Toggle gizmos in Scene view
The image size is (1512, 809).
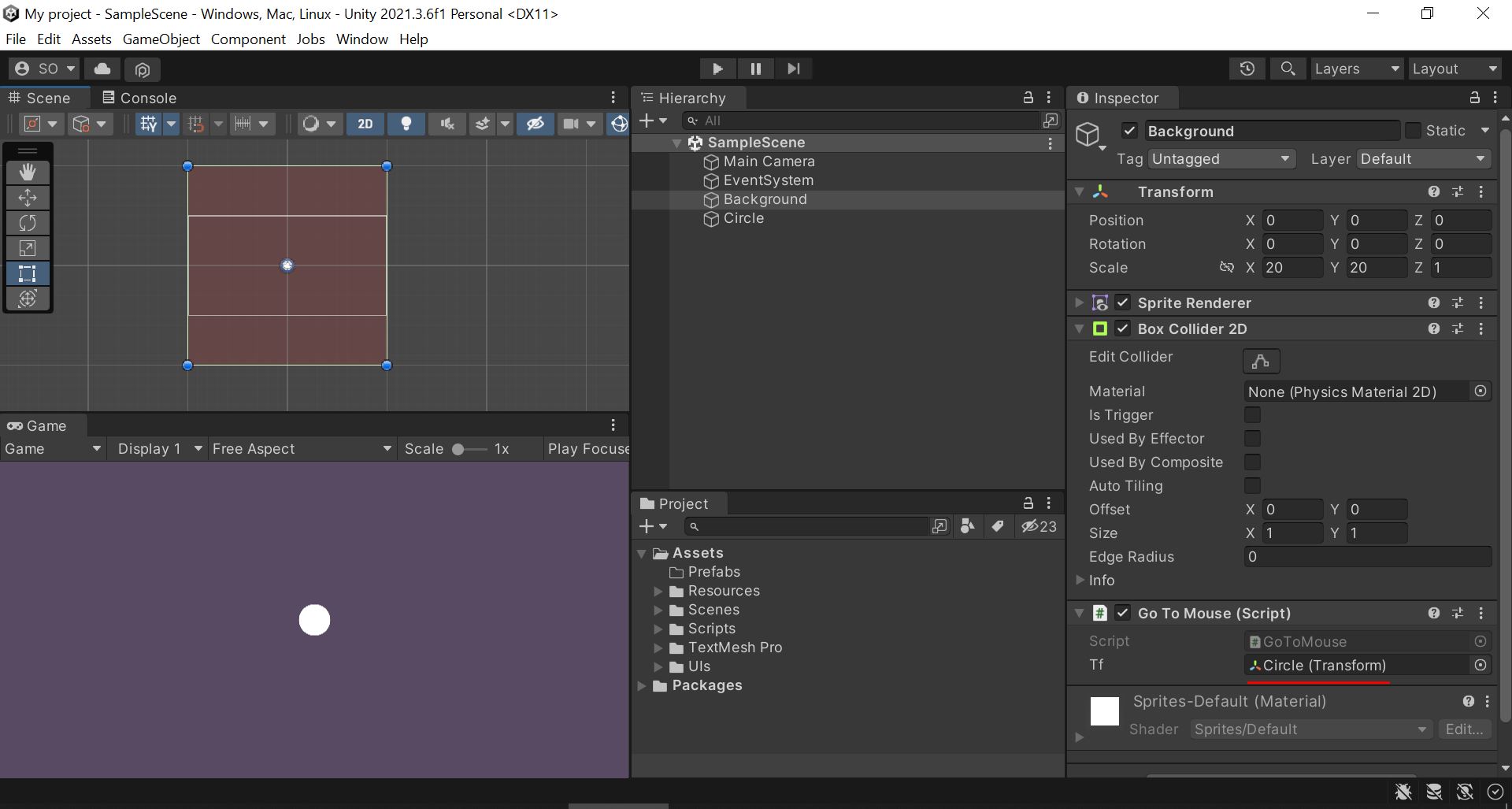(x=620, y=124)
